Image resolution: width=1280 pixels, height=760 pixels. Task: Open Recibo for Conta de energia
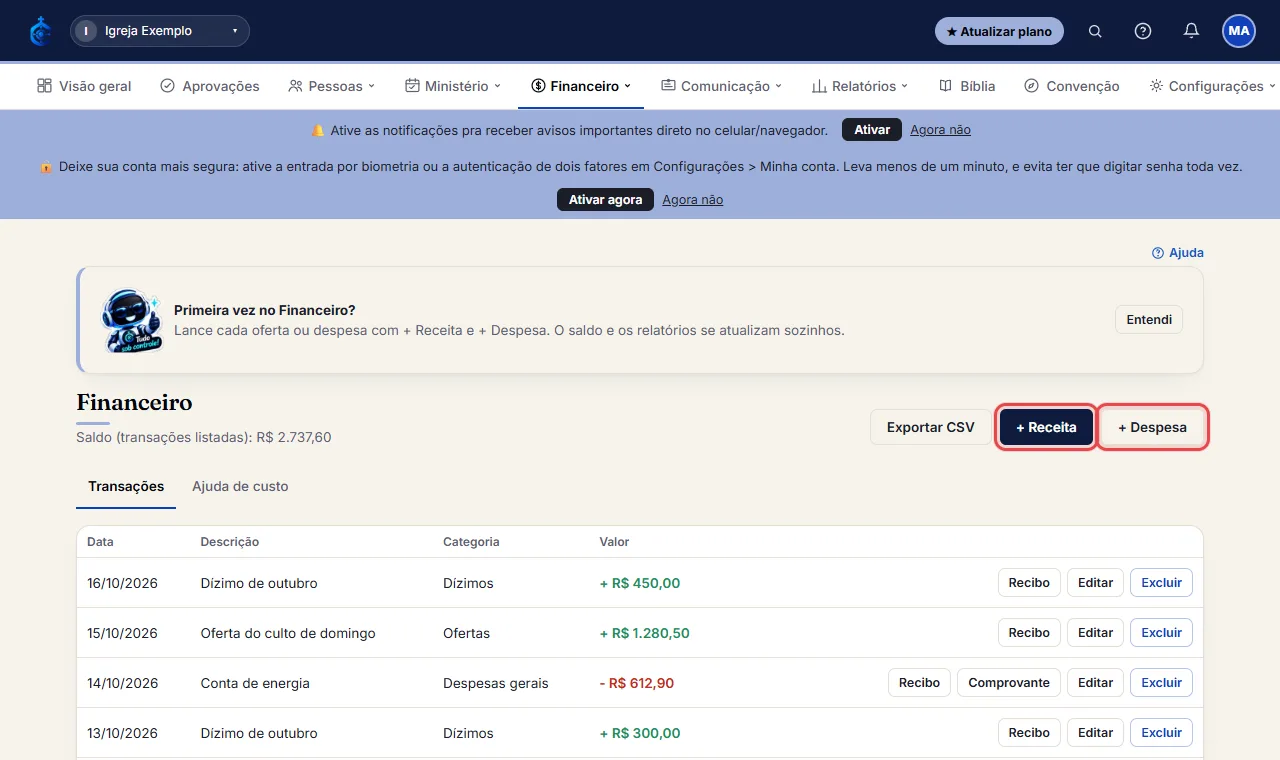pos(919,683)
